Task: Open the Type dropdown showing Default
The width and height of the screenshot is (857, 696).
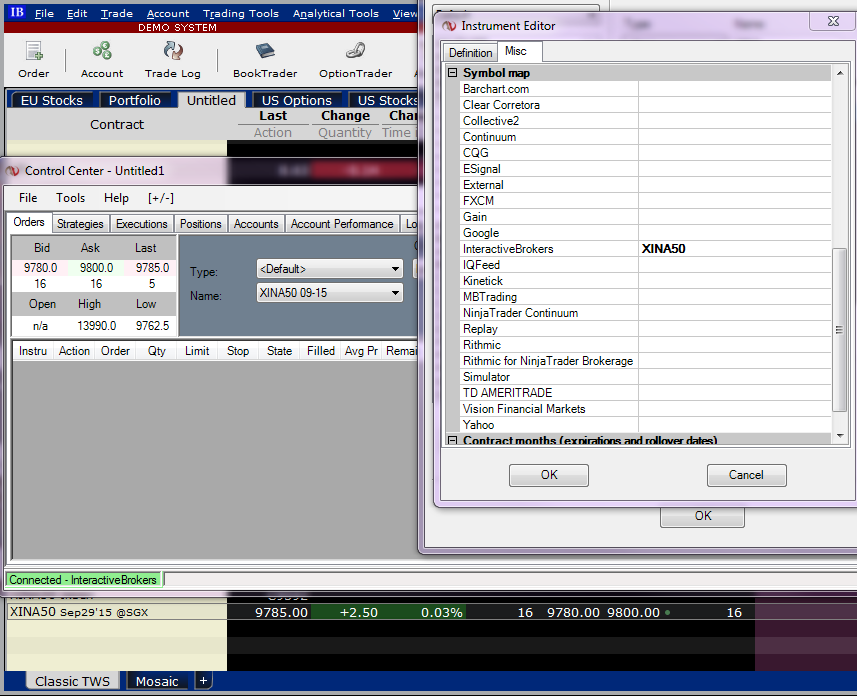Action: pyautogui.click(x=330, y=269)
